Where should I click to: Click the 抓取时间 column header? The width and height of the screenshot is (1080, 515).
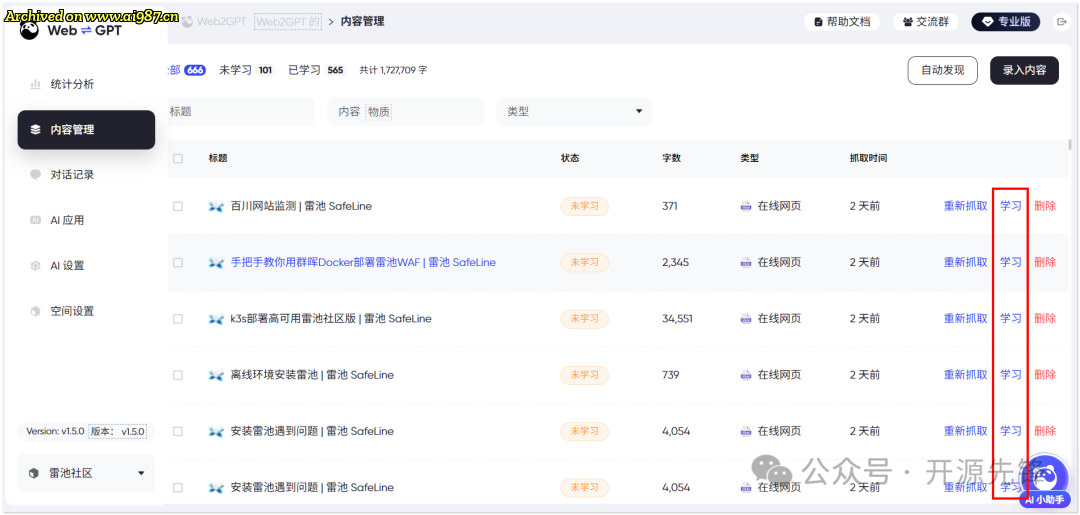[869, 158]
